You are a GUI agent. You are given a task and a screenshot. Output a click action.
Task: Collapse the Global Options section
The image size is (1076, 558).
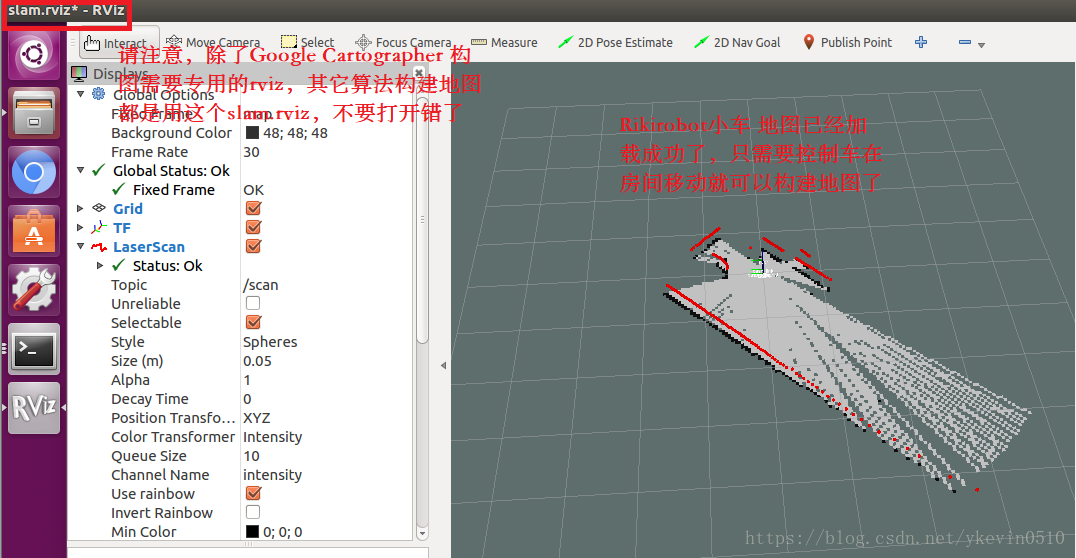click(80, 94)
